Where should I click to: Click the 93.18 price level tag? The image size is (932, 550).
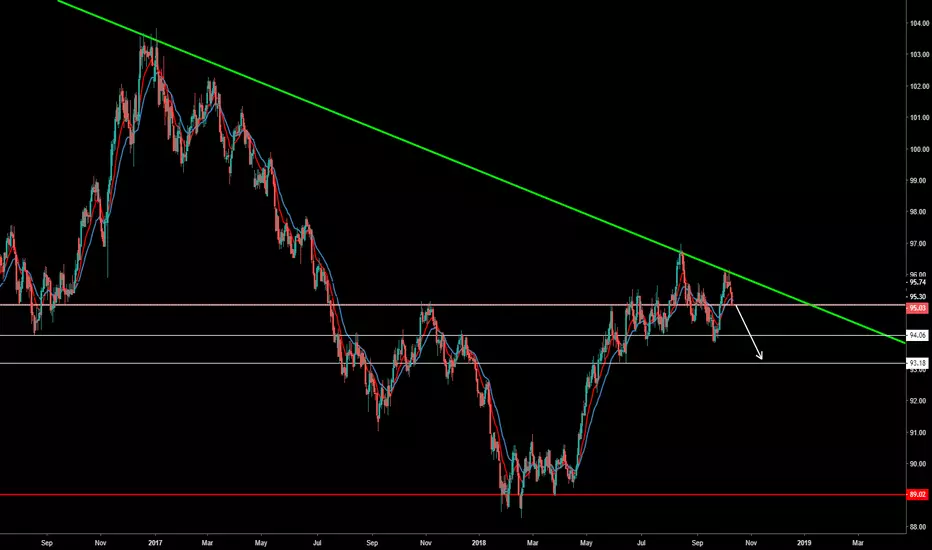click(917, 363)
